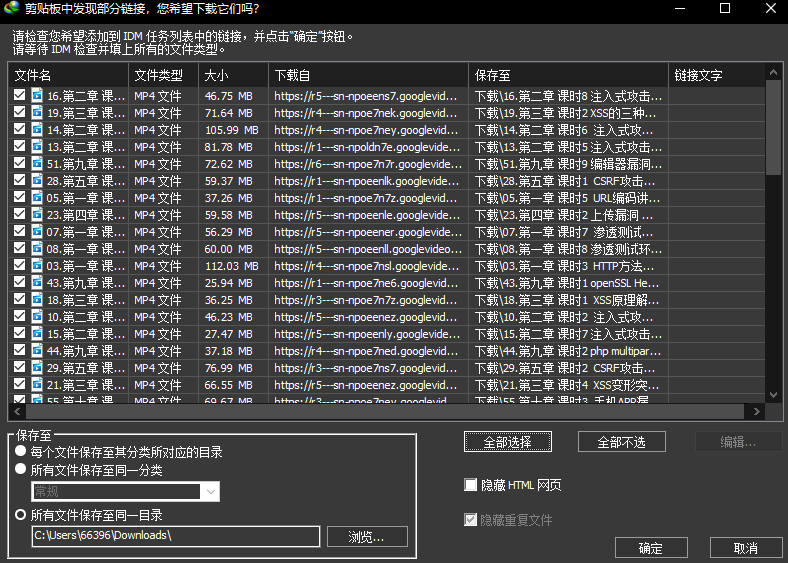Uncheck the checkbox for 19.第三章 file
Screen dimensions: 788x563
pyautogui.click(x=20, y=112)
